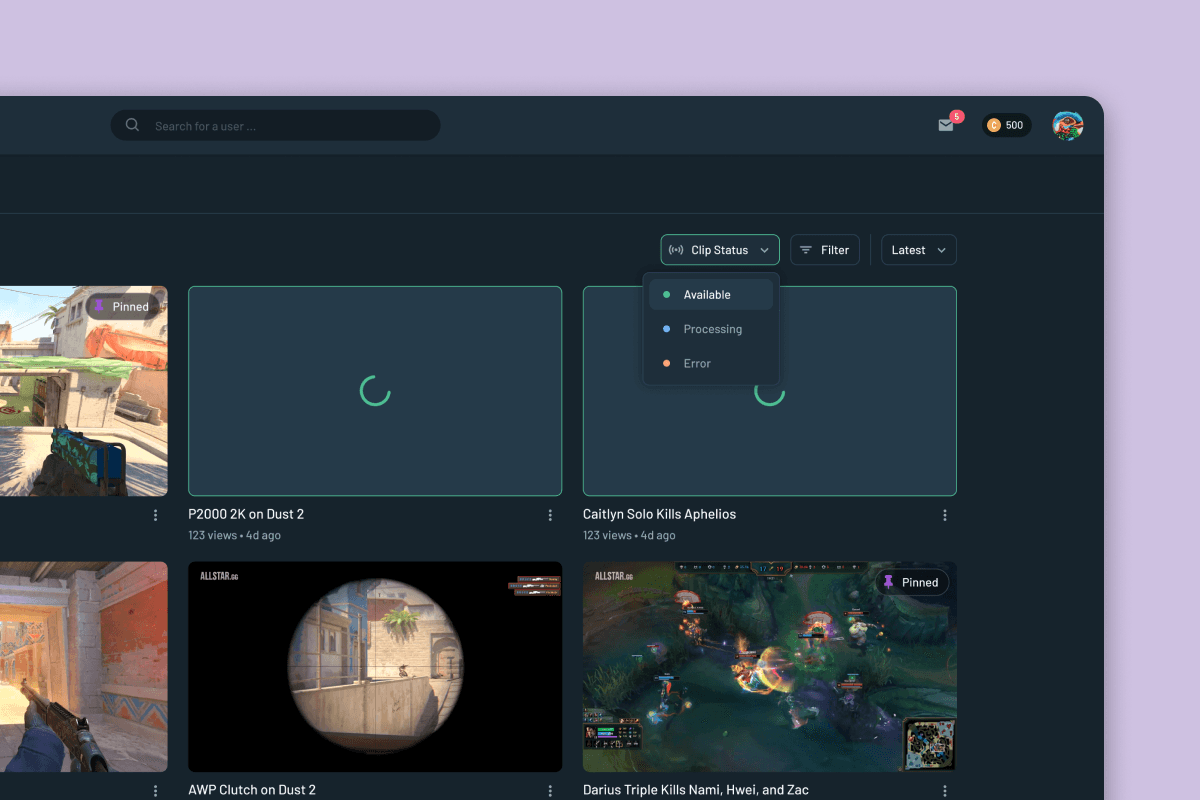The height and width of the screenshot is (800, 1200).
Task: Click the Filter lines icon
Action: pos(806,250)
